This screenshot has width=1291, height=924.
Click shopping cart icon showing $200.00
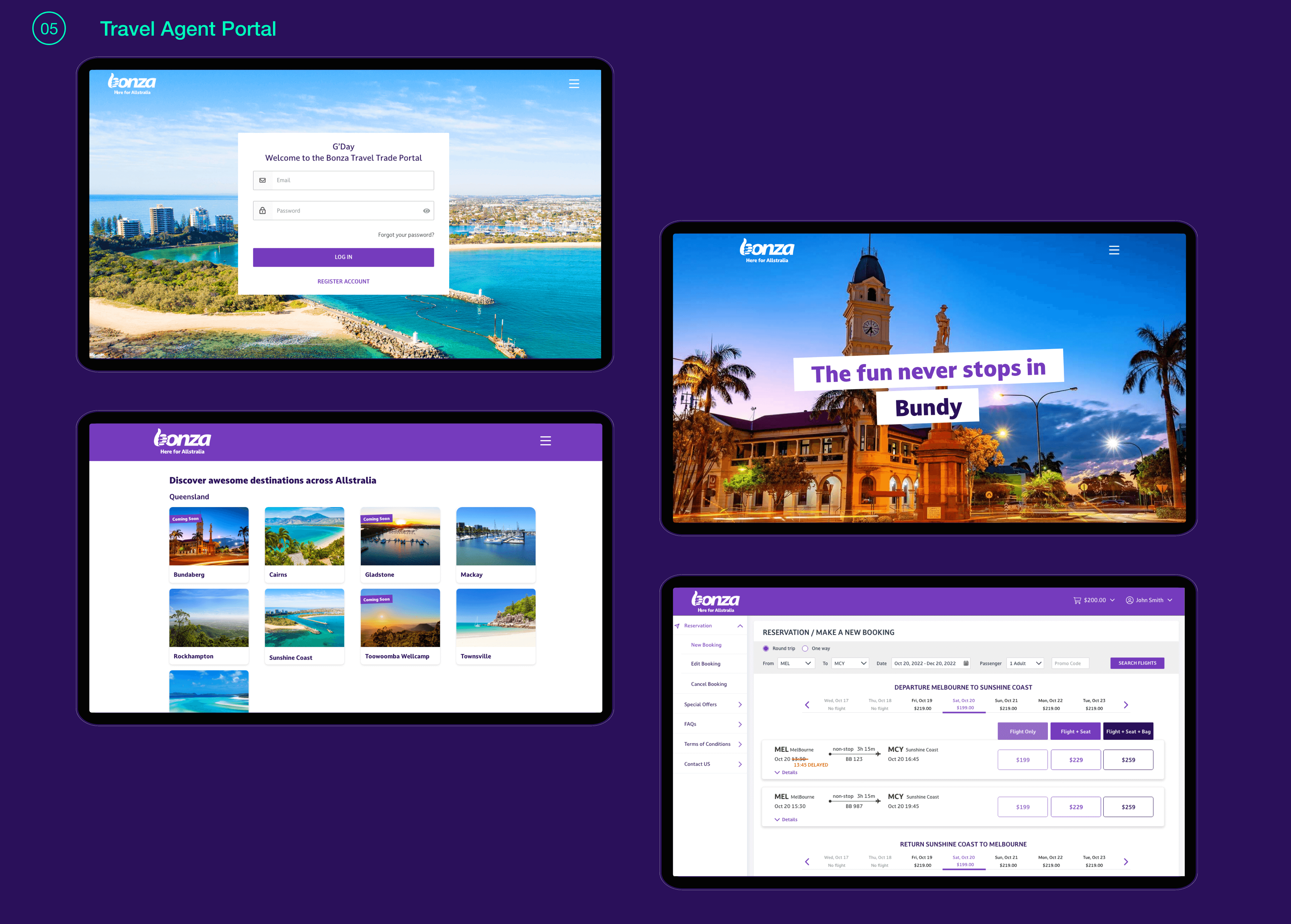pos(1077,600)
